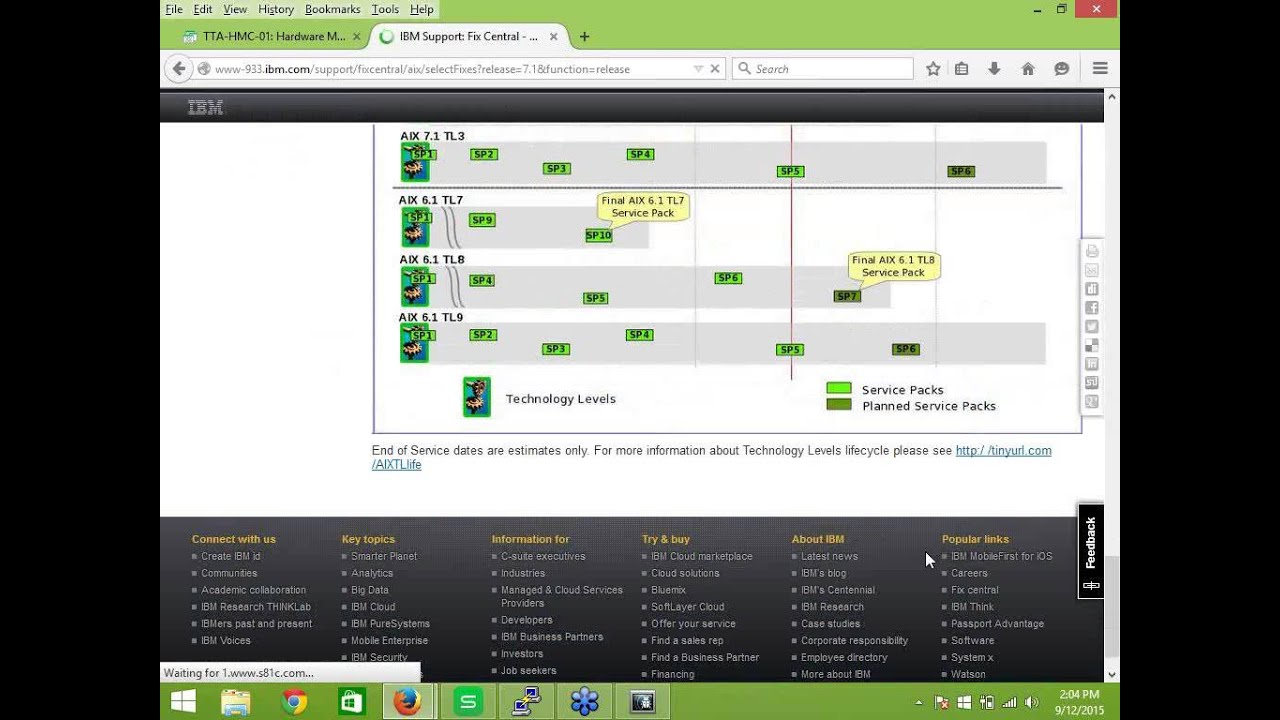The image size is (1280, 720).
Task: Share page via Digg icon
Action: coord(1092,289)
